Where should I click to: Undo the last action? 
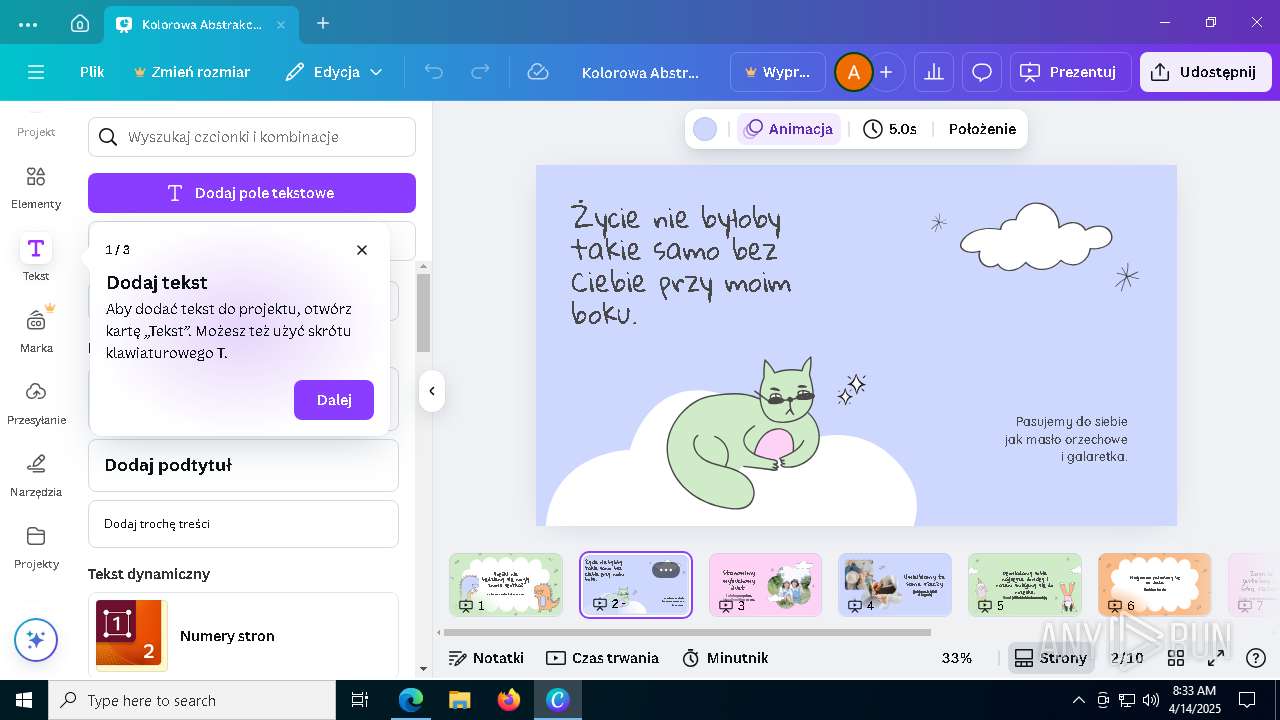(433, 72)
